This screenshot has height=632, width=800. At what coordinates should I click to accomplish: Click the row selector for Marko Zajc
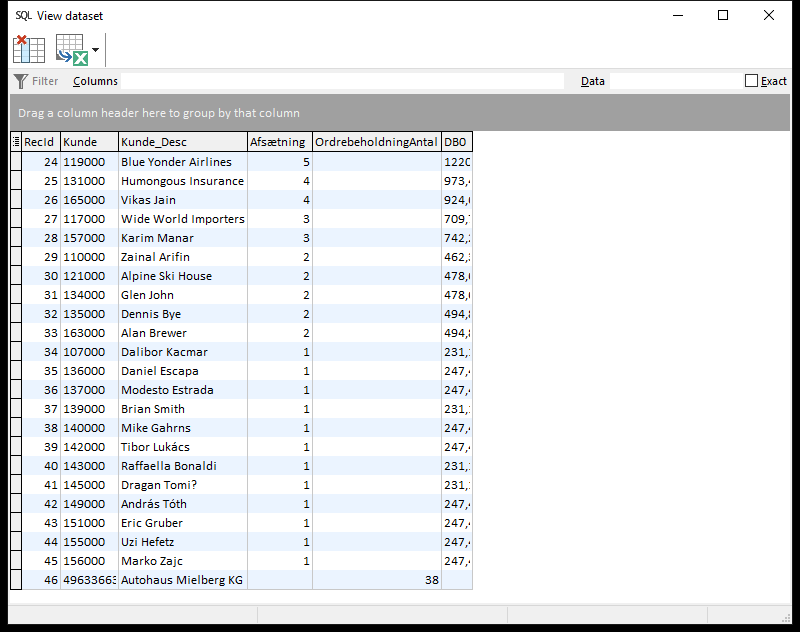pos(16,561)
